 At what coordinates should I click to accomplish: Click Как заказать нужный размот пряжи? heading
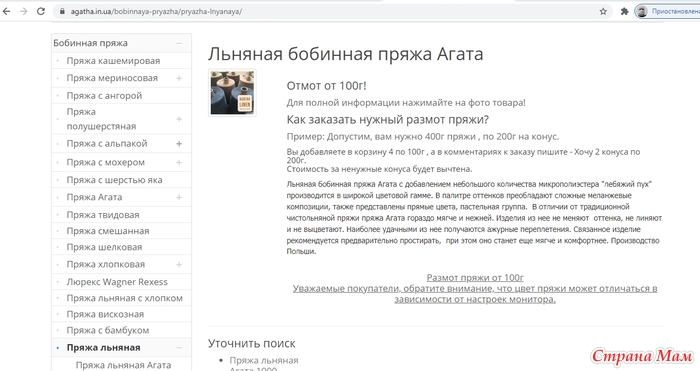pyautogui.click(x=388, y=120)
